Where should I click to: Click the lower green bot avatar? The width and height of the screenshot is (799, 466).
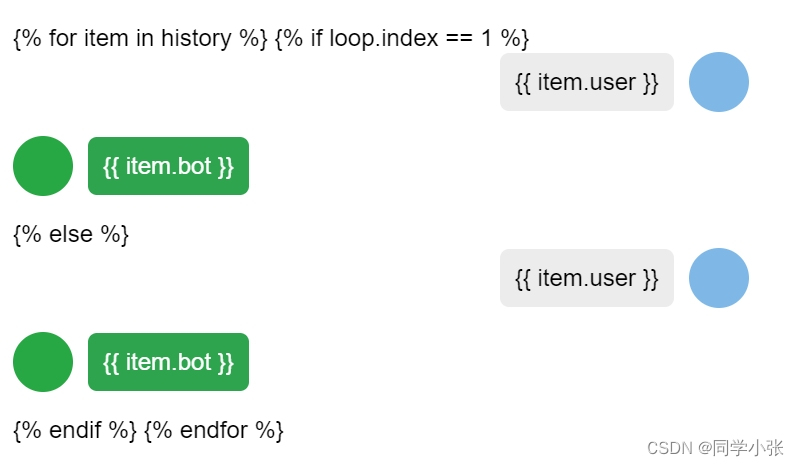click(43, 362)
